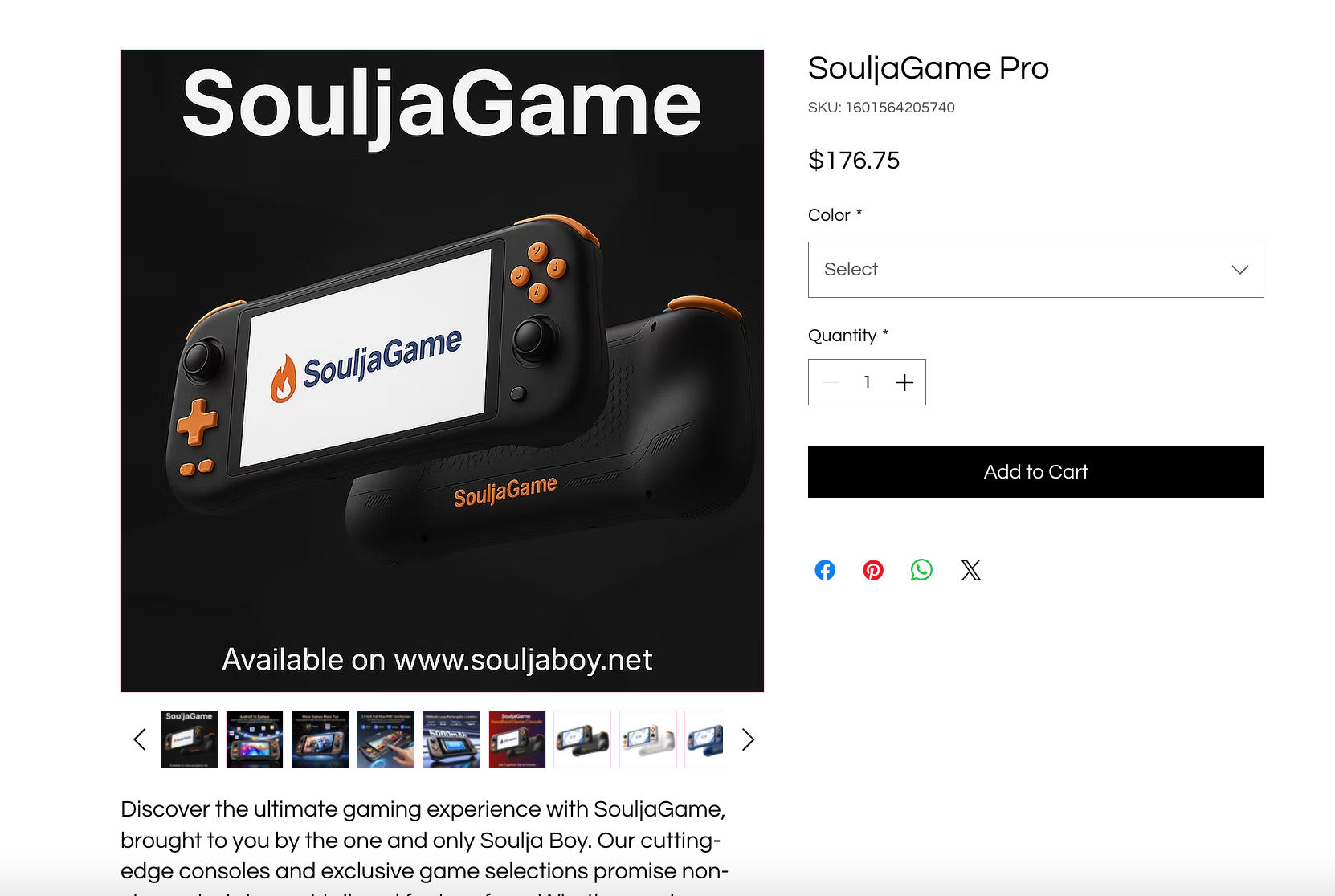
Task: Open the FHD Touchscreen thumbnail
Action: pos(386,739)
